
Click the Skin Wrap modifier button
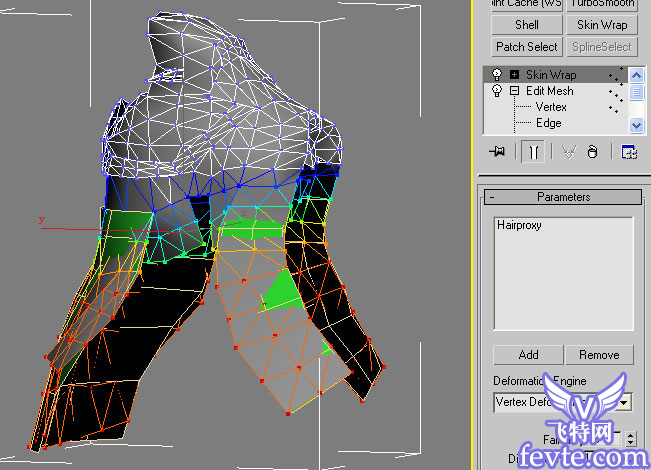[602, 25]
